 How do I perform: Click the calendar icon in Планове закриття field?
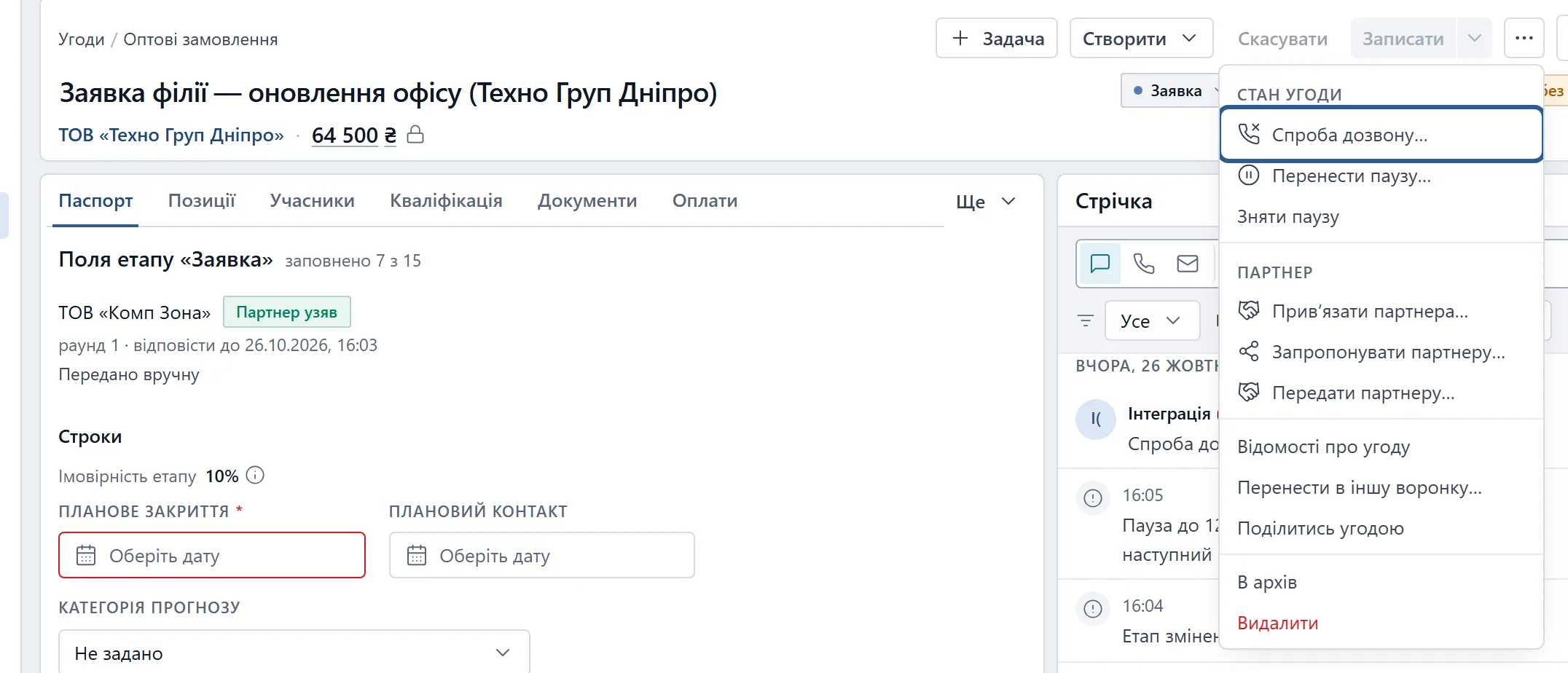(x=86, y=555)
